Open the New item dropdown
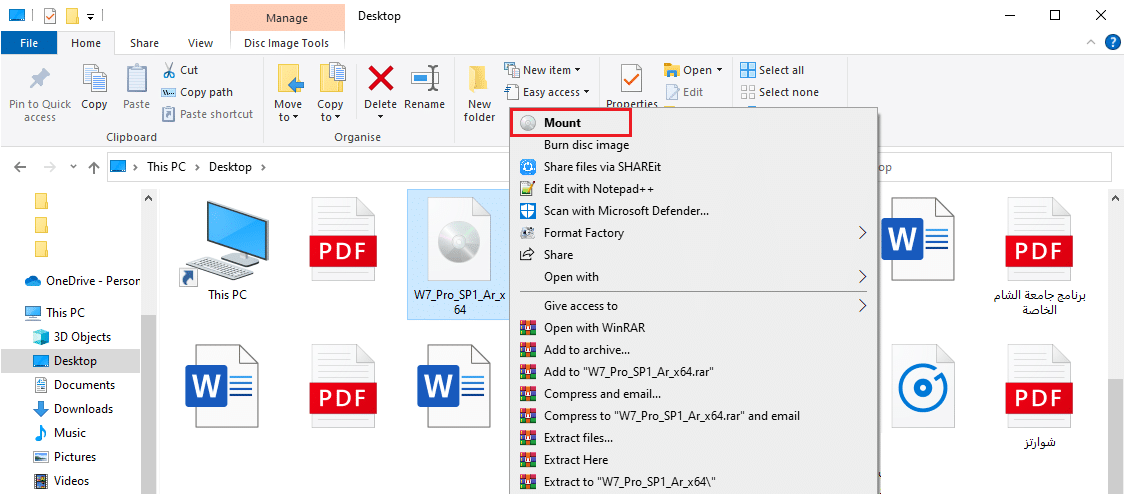Viewport: 1124px width, 494px height. tap(551, 70)
